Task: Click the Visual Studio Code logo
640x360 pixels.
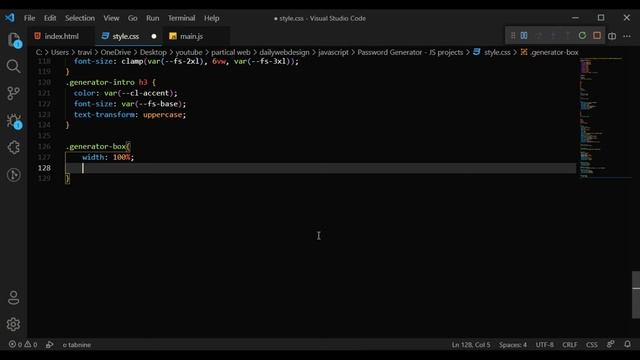Action: (x=10, y=18)
